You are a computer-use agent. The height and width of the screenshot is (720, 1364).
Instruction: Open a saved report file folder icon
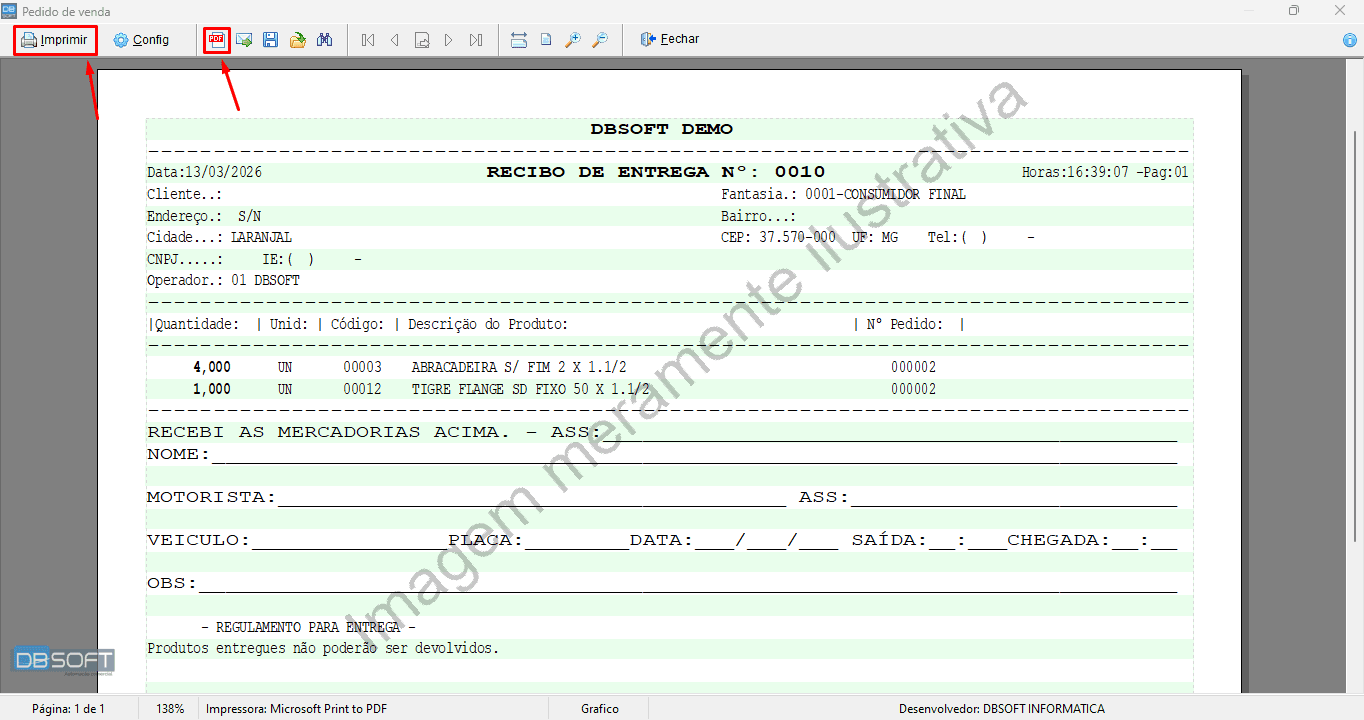[297, 40]
